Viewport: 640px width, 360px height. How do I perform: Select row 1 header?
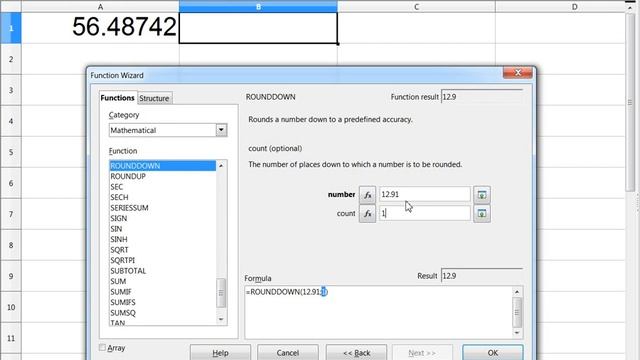pyautogui.click(x=11, y=28)
